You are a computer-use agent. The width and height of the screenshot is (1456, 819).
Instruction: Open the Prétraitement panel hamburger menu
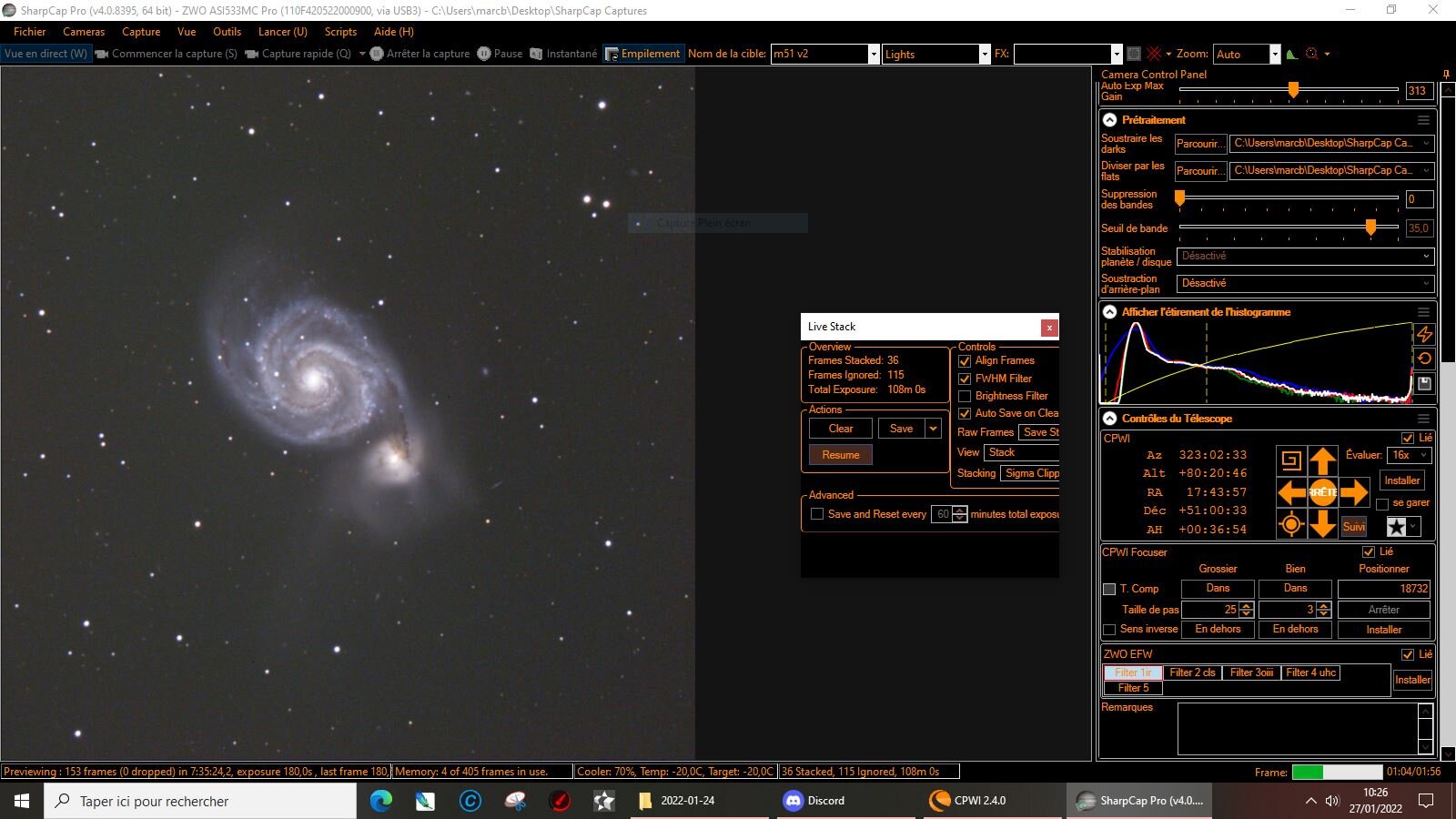pyautogui.click(x=1423, y=120)
